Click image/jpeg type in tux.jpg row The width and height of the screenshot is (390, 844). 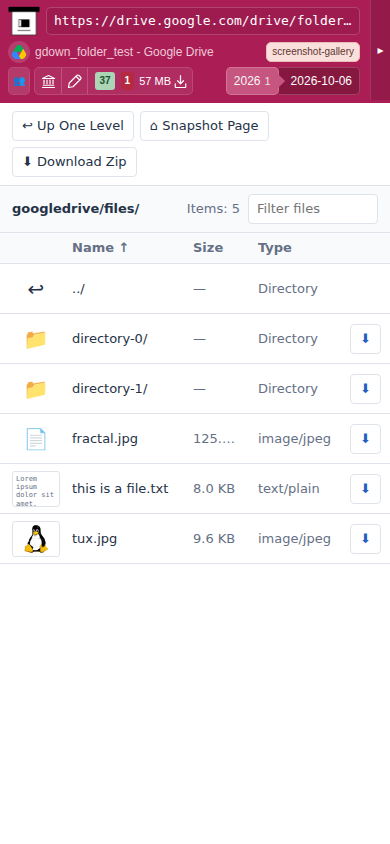click(294, 539)
